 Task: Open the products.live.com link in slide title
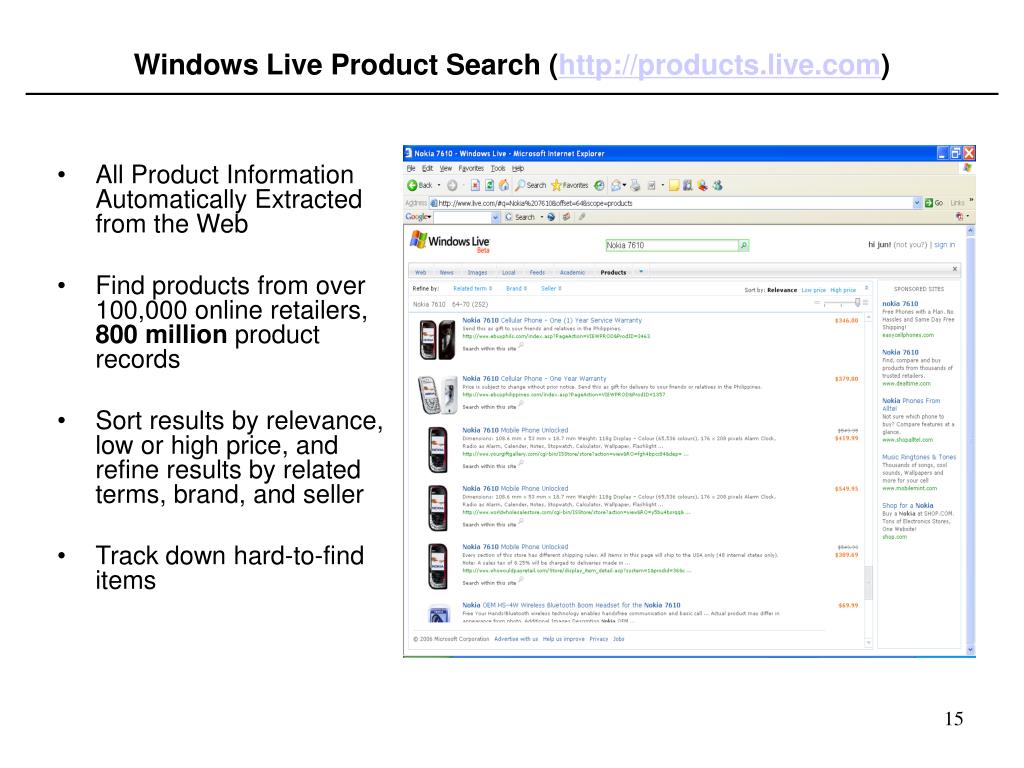pyautogui.click(x=719, y=65)
